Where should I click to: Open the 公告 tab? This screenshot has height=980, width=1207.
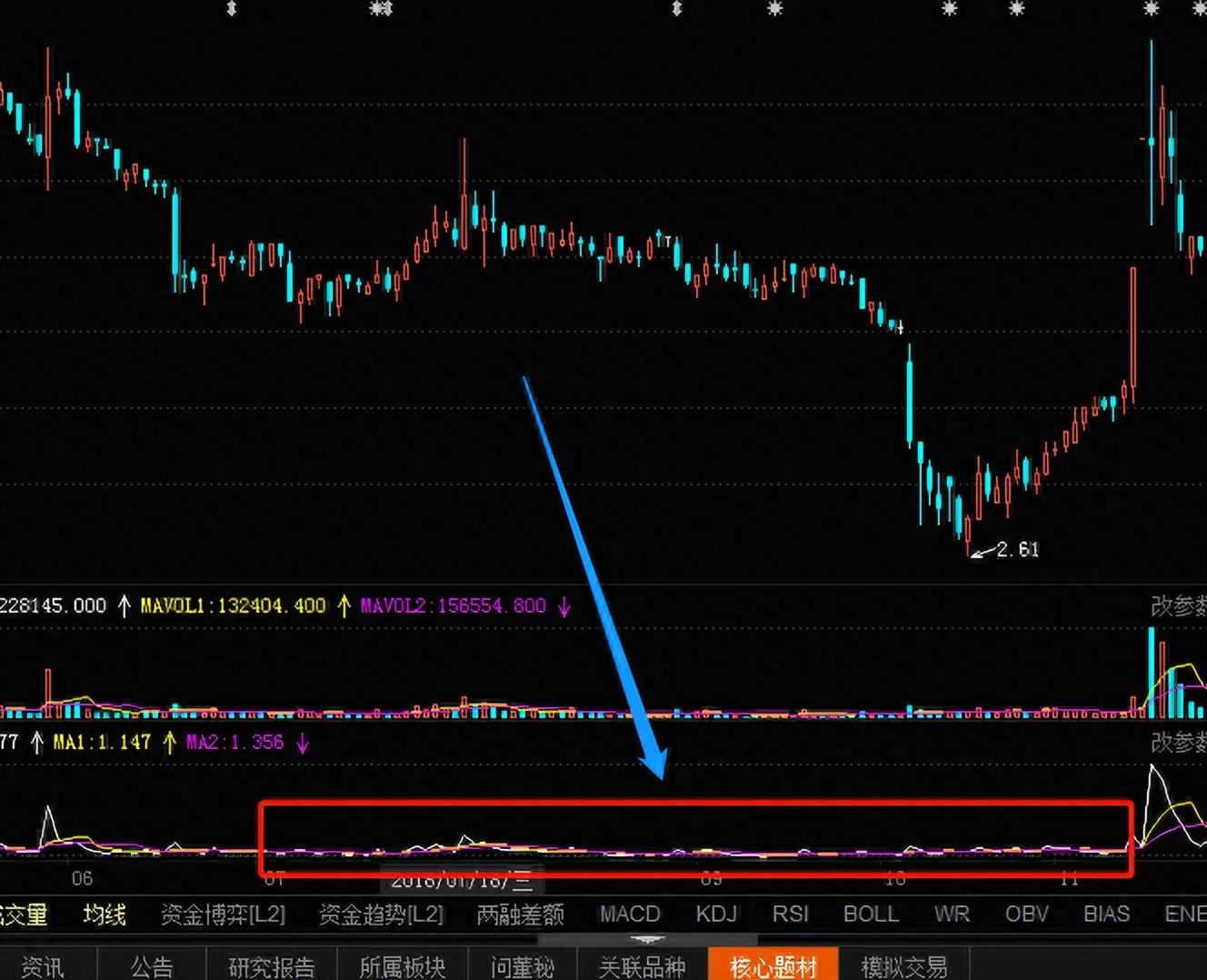pos(151,965)
